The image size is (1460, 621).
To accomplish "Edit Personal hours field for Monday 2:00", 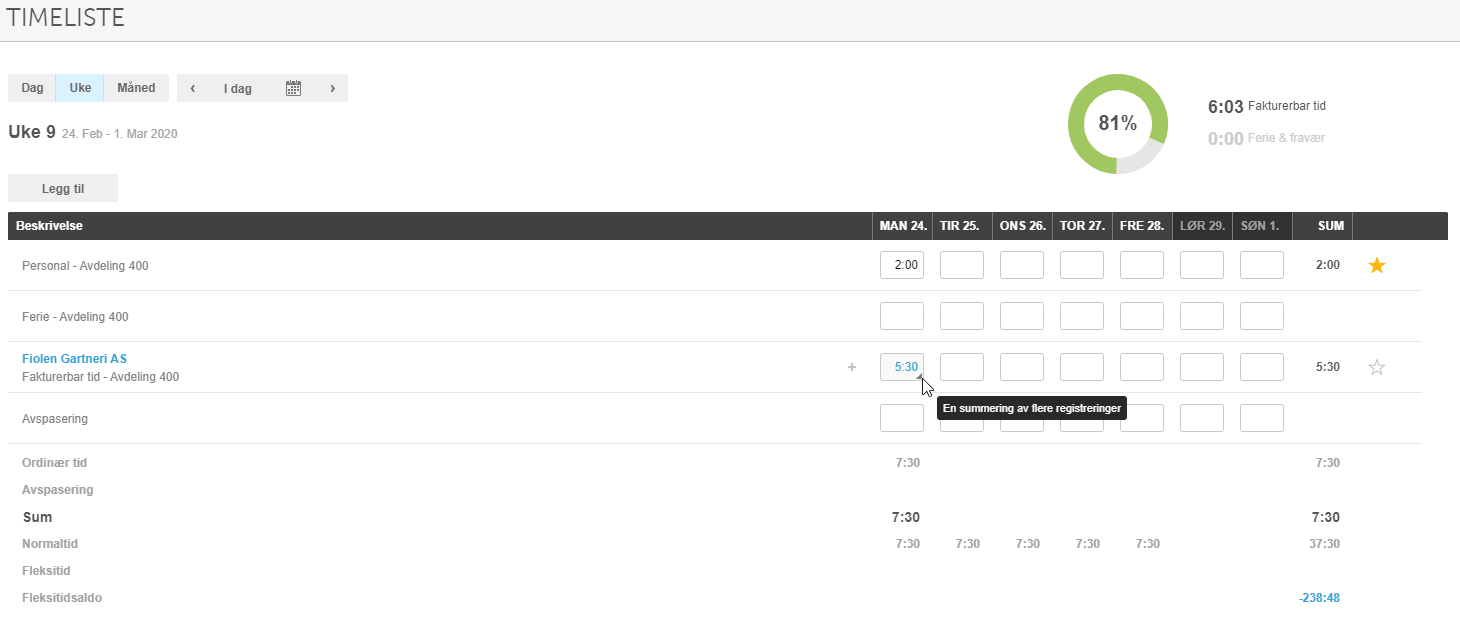I will click(x=902, y=265).
